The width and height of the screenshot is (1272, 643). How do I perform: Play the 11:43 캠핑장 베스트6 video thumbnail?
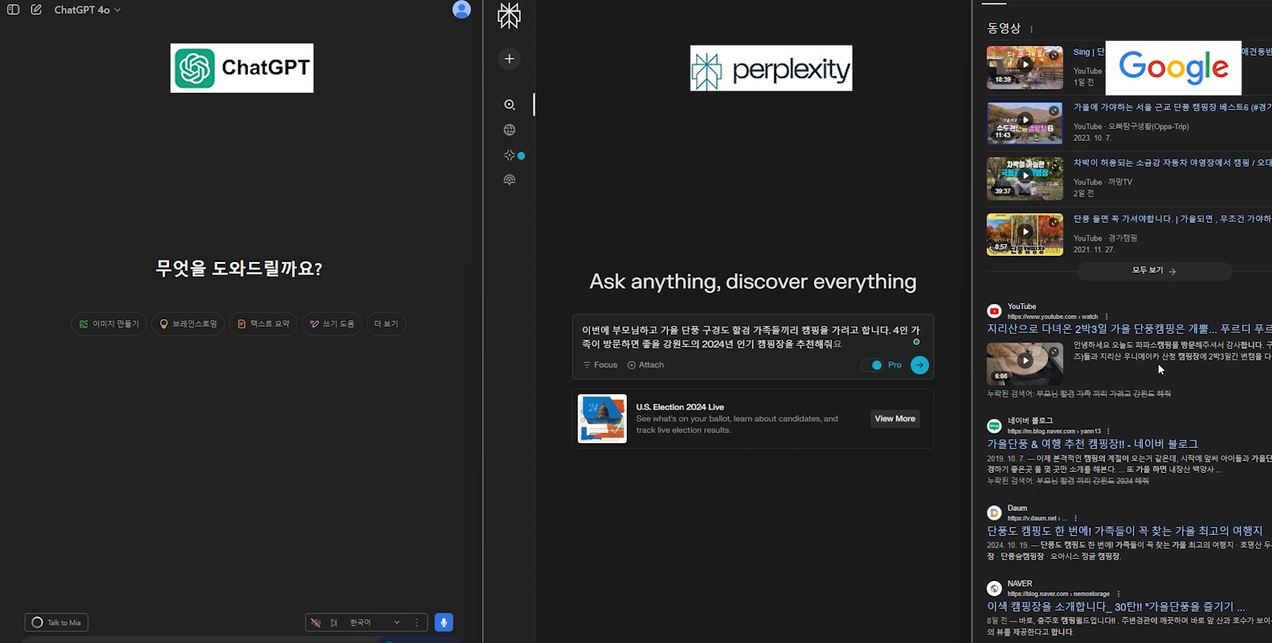tap(1024, 121)
